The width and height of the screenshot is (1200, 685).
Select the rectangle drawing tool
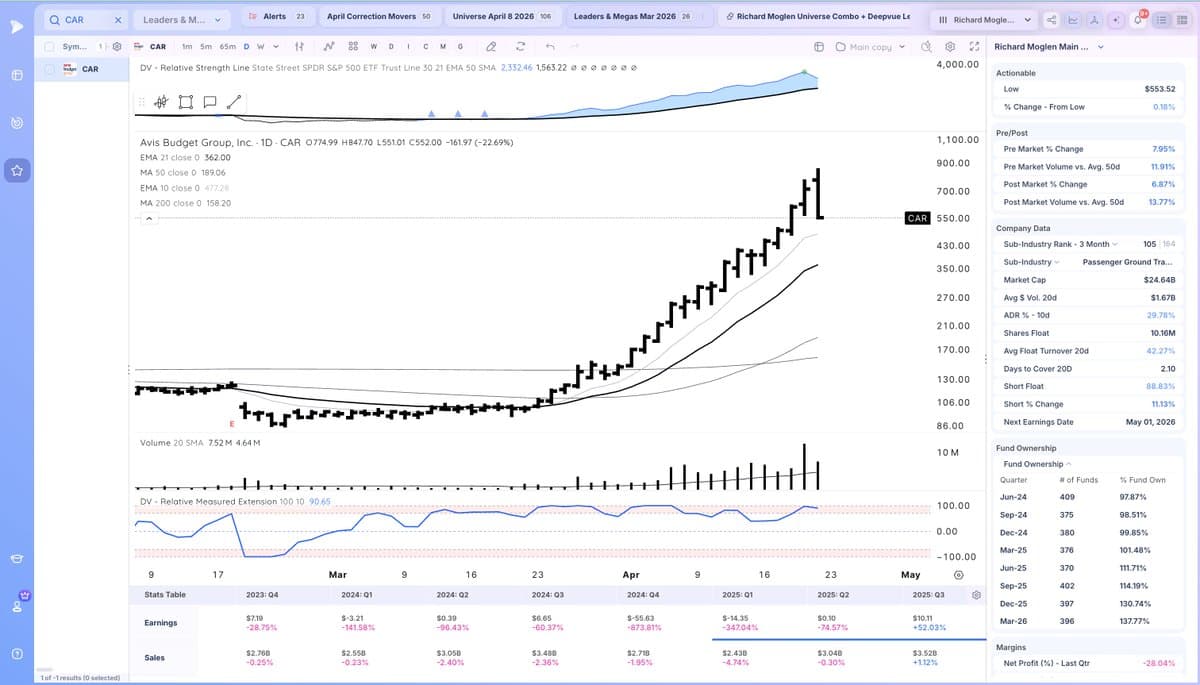(185, 102)
